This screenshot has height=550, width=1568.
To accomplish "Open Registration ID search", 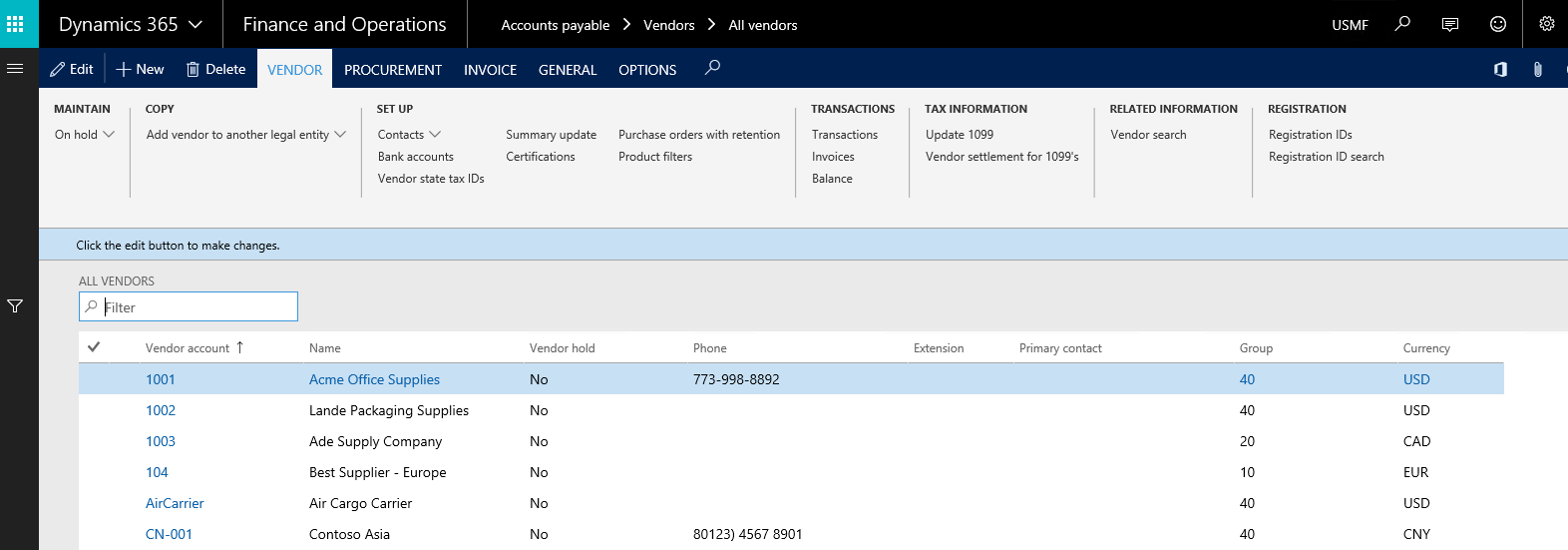I will [x=1327, y=157].
